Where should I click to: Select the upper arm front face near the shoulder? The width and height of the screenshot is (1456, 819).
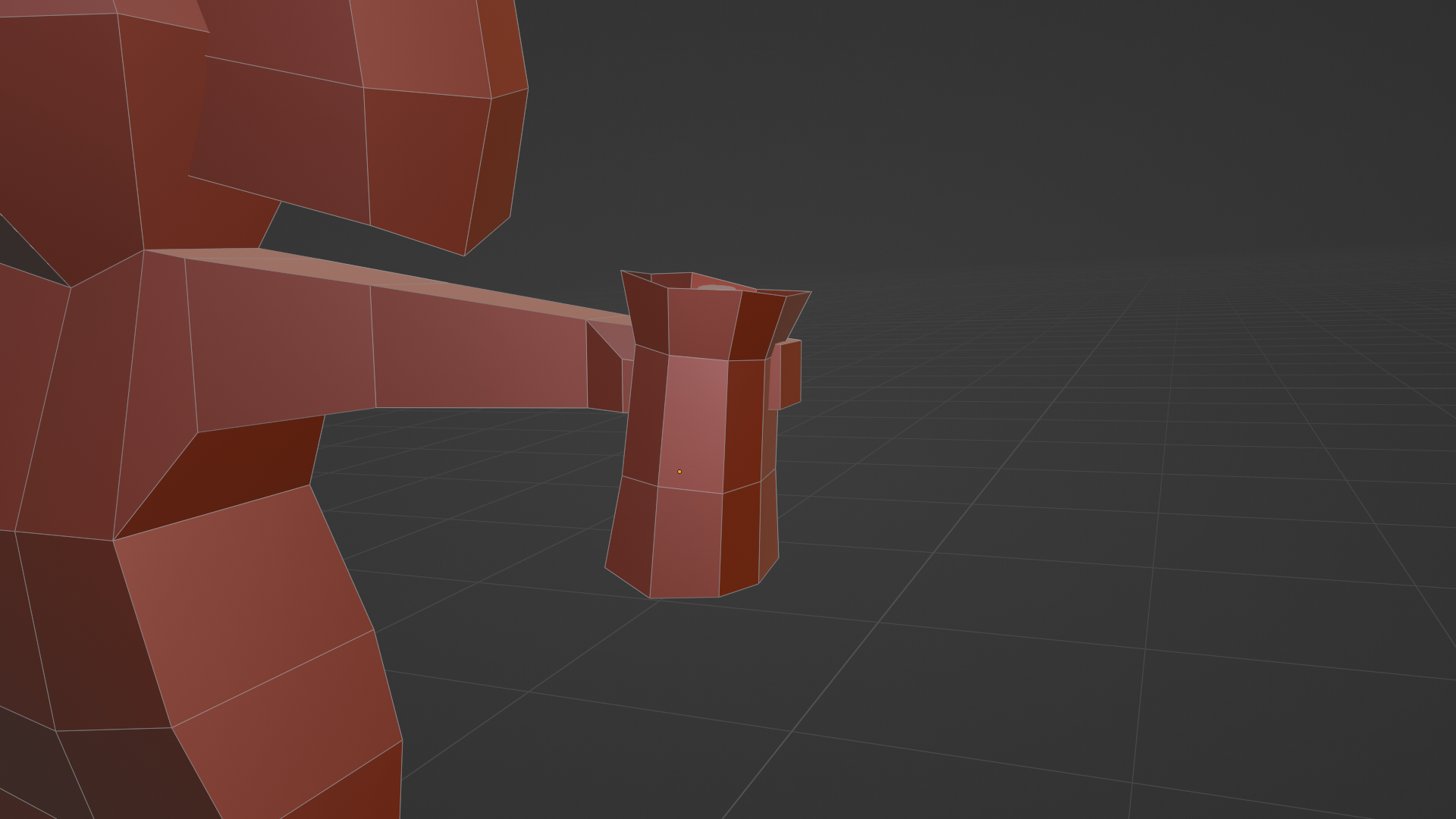(281, 345)
